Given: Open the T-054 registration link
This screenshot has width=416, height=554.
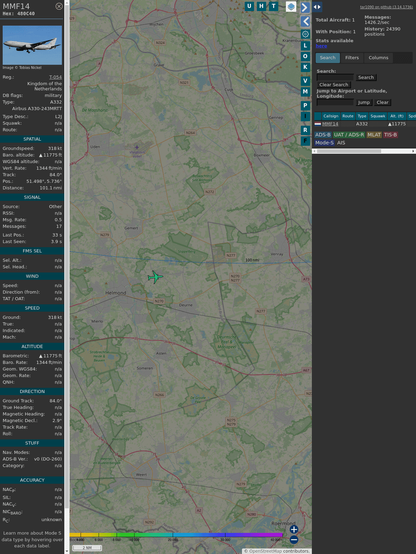Looking at the screenshot, I should tap(55, 77).
